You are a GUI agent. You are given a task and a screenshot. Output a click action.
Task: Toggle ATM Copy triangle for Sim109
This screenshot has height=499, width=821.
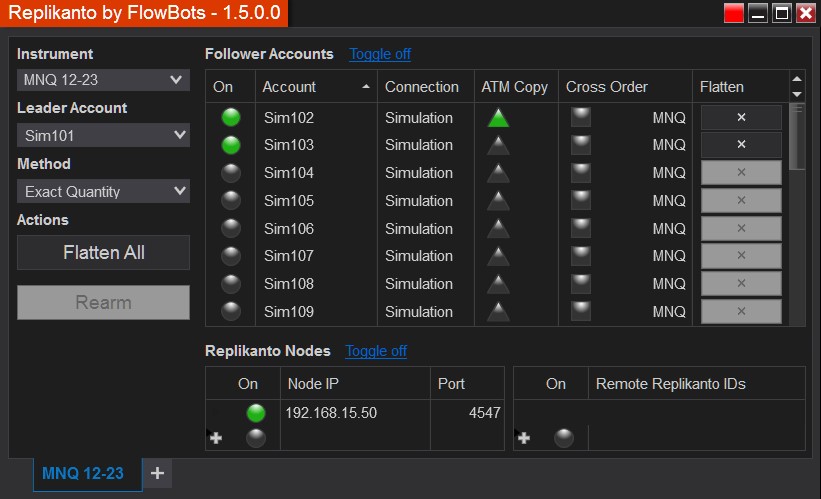coord(498,312)
